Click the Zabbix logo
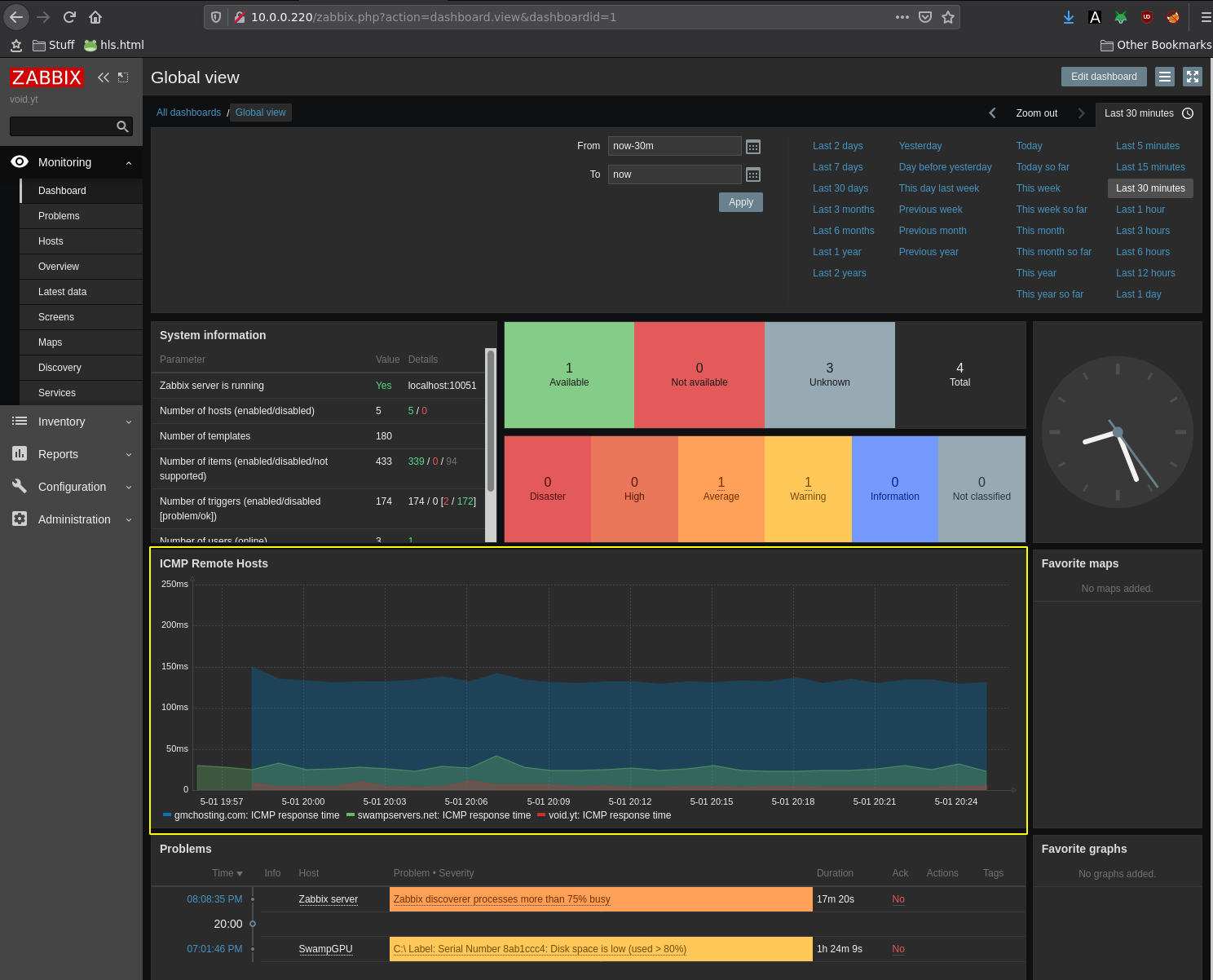Viewport: 1213px width, 980px height. click(x=46, y=77)
